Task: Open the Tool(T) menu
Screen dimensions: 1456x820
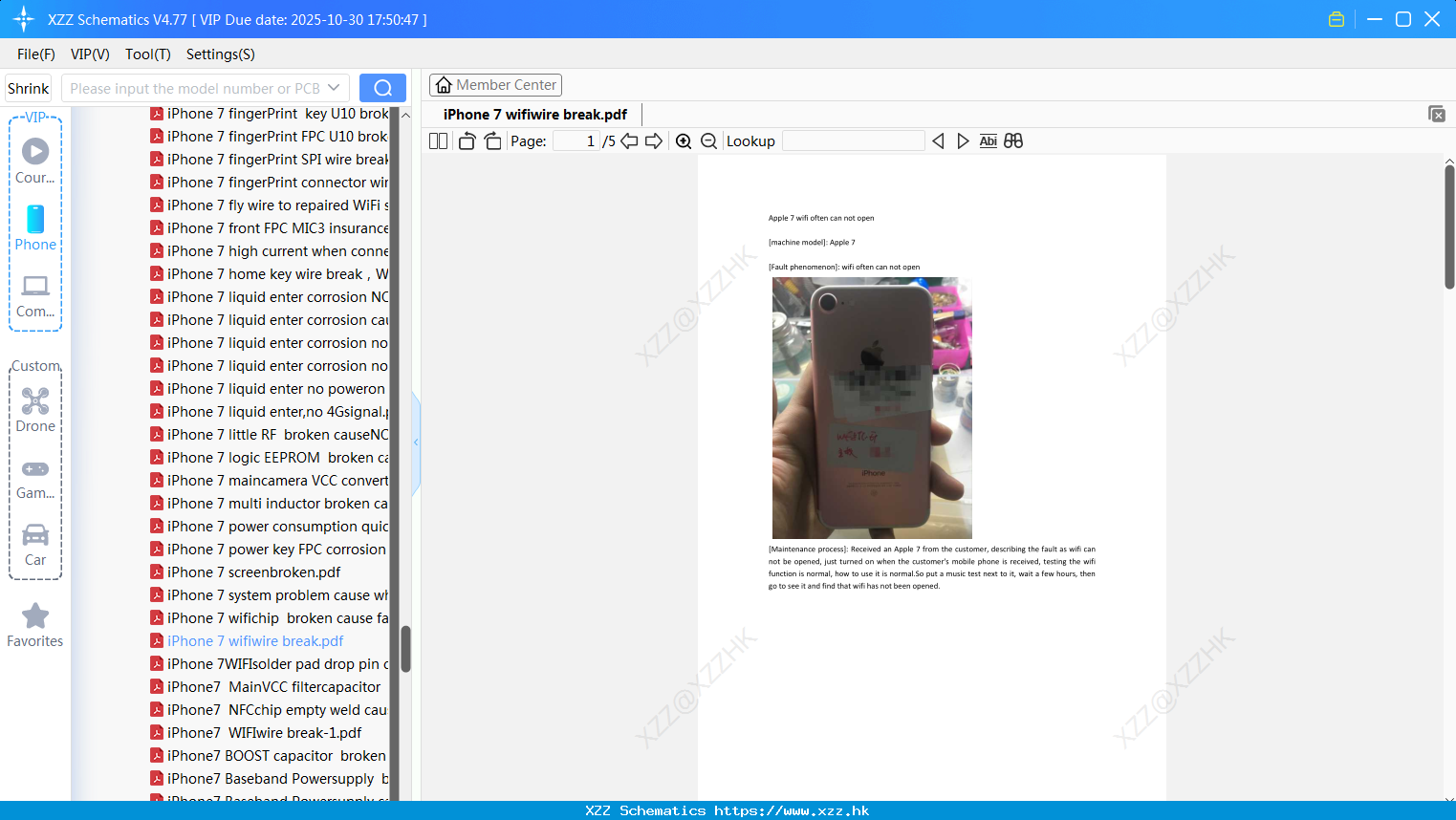Action: click(x=148, y=54)
